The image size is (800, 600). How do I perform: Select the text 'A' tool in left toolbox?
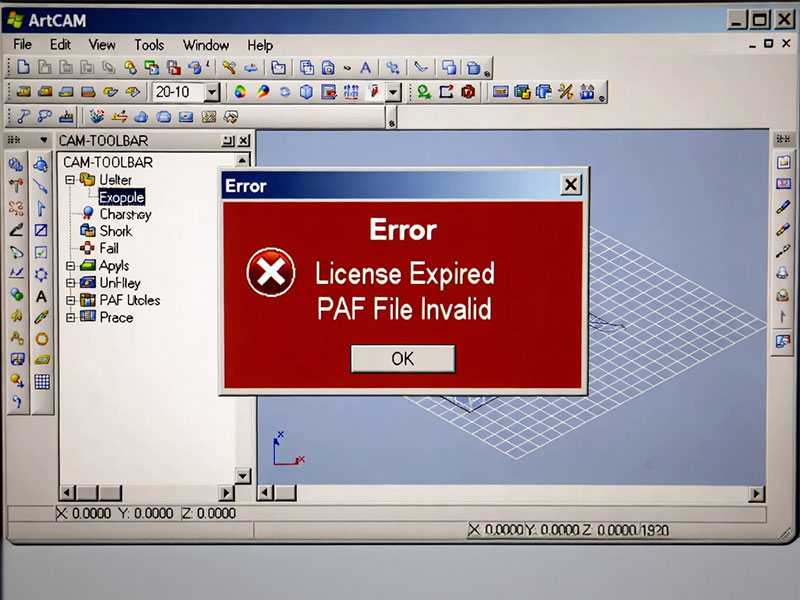(x=41, y=297)
